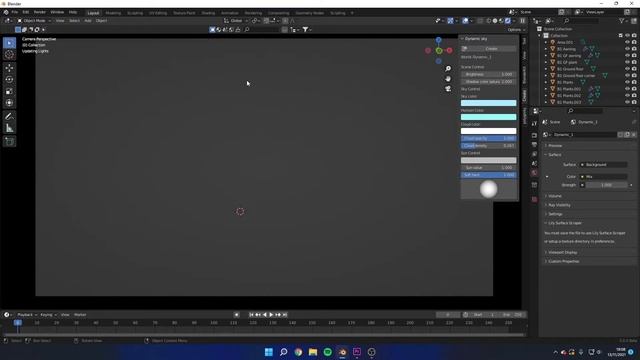Select the Select Box tool
Viewport: 640px width, 360px height.
point(9,43)
